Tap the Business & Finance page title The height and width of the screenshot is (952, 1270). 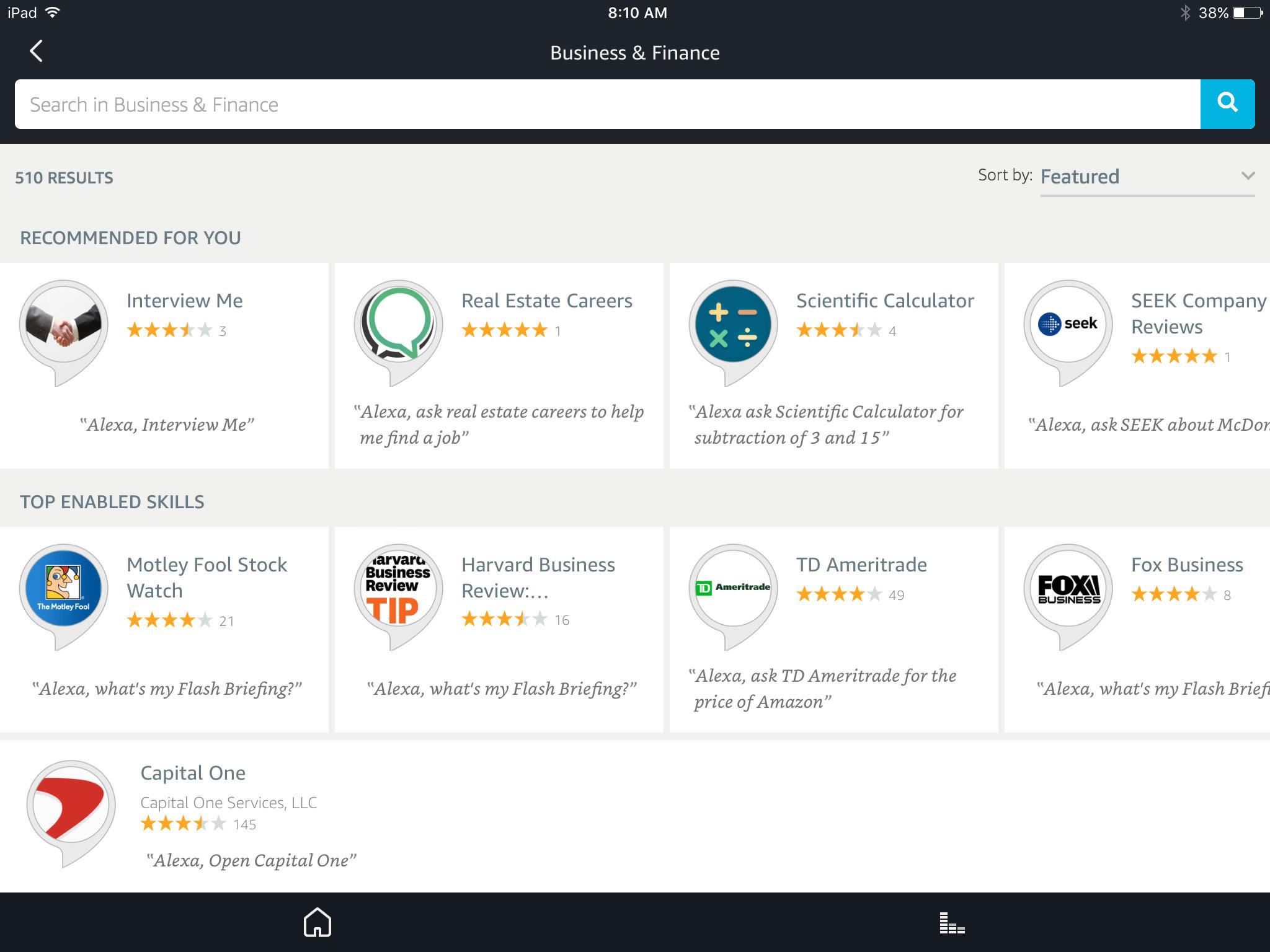coord(635,53)
